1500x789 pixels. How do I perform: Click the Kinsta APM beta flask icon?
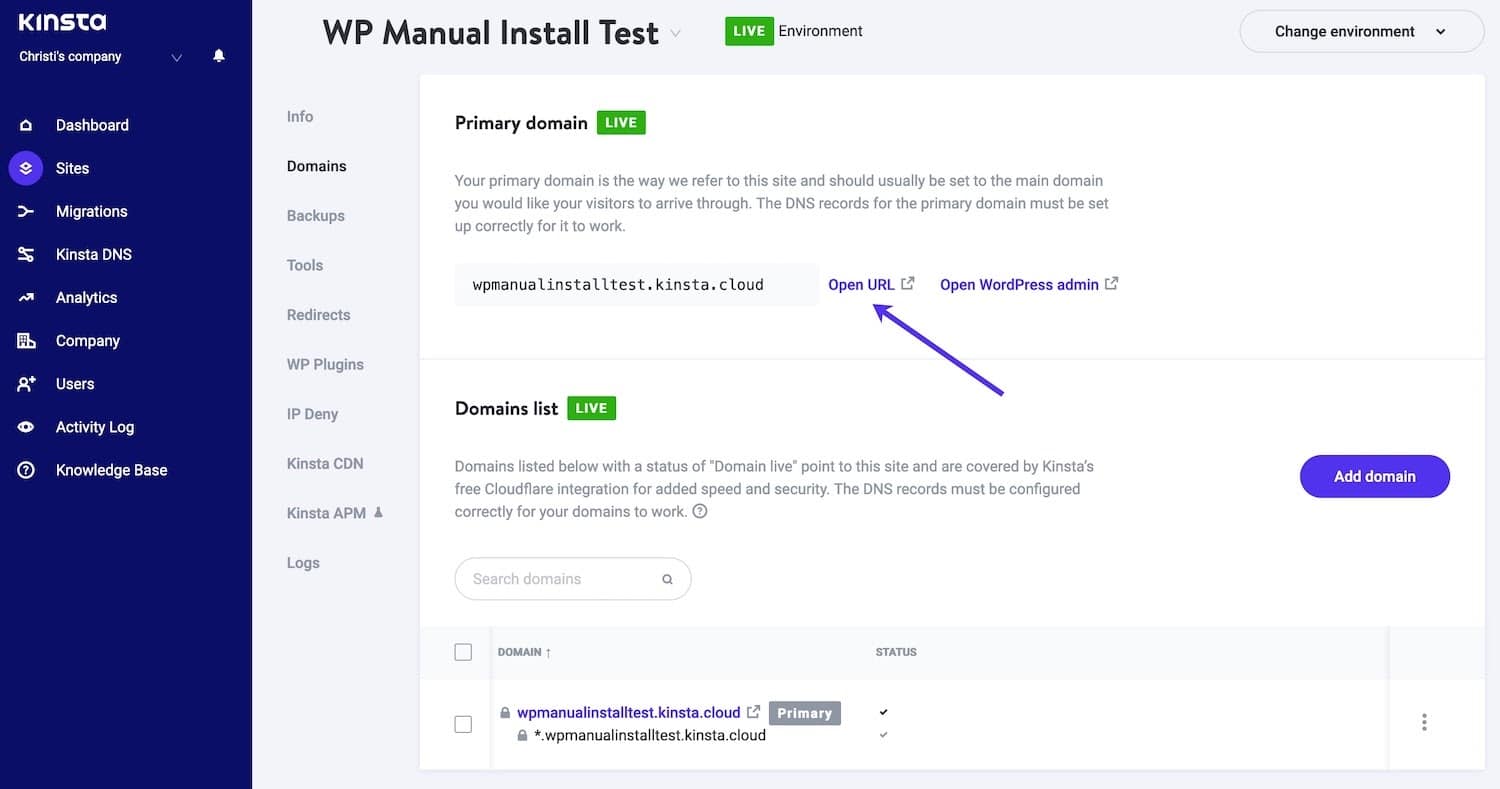pyautogui.click(x=378, y=513)
